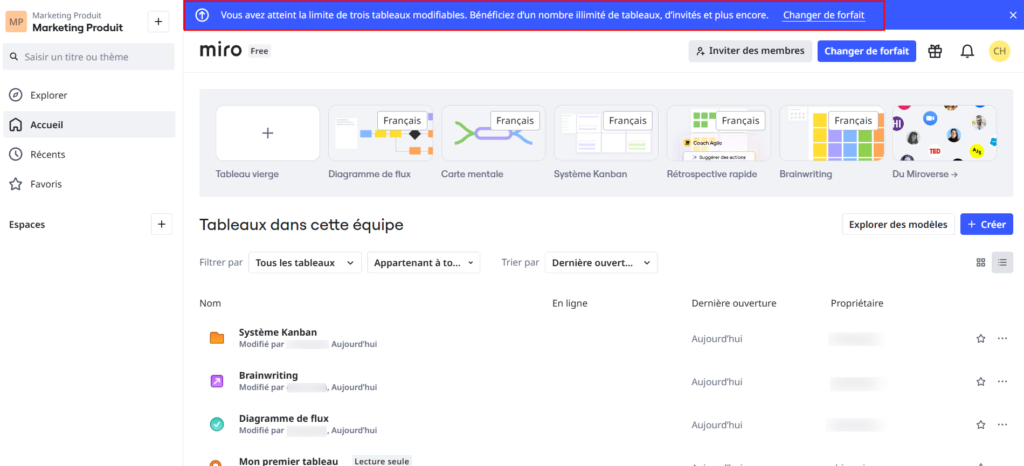Screen dimensions: 1024x466
Task: Expand the Tous les tableaux filter
Action: point(304,263)
